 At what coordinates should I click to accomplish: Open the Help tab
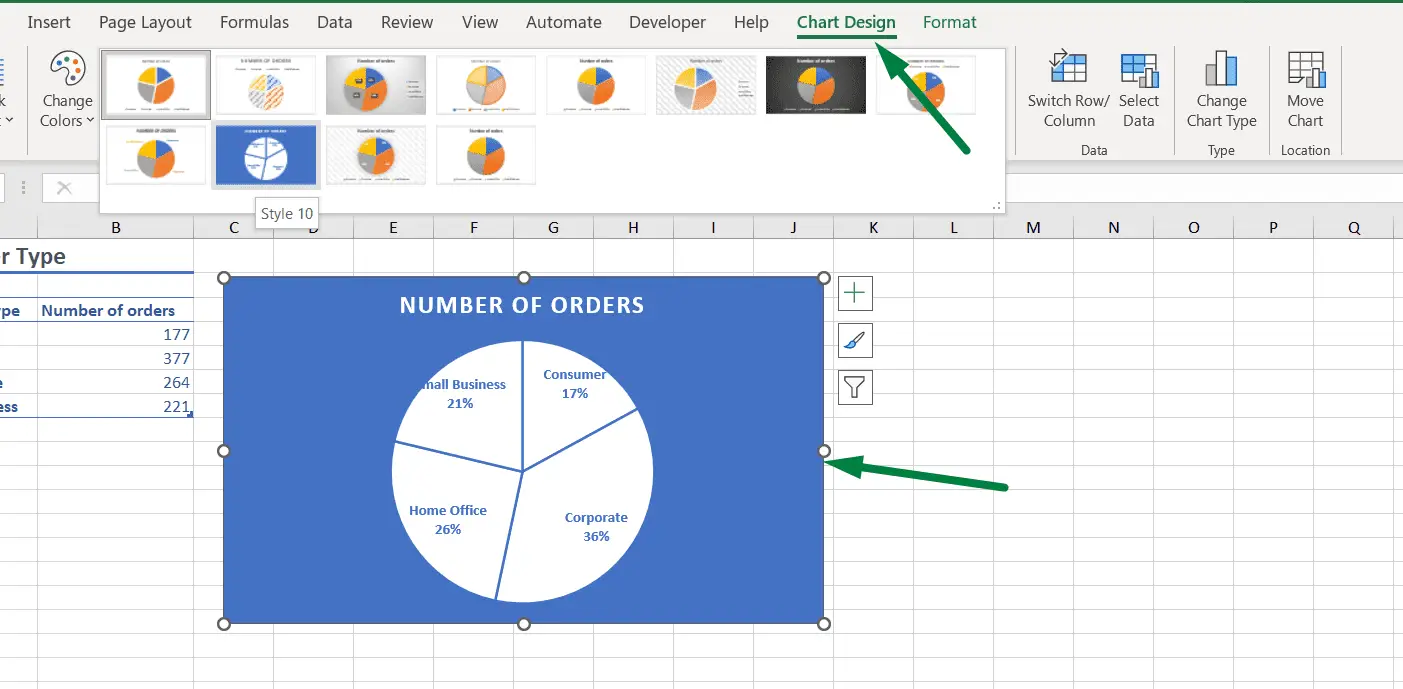click(751, 22)
